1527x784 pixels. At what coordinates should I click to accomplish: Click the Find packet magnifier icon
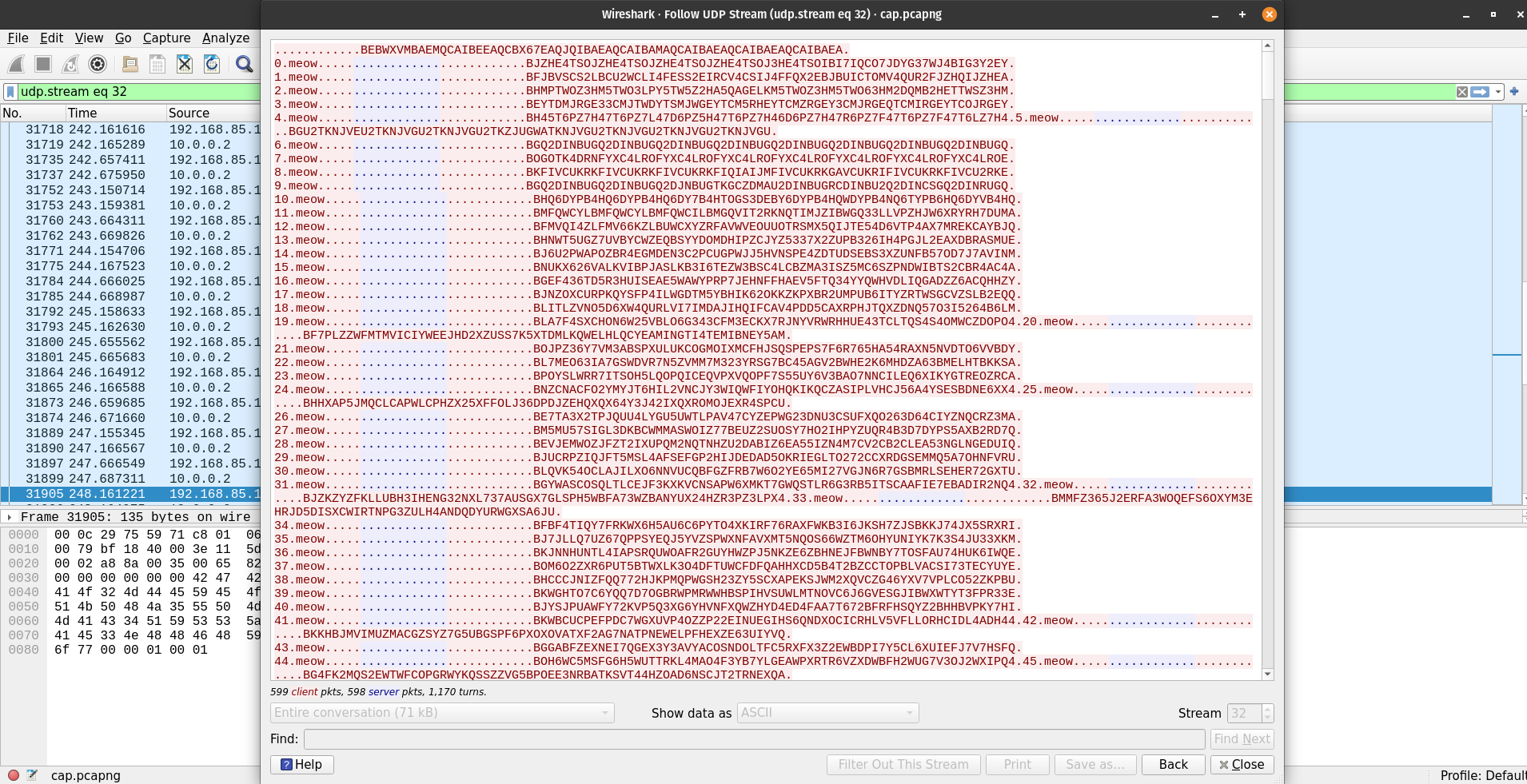click(245, 64)
